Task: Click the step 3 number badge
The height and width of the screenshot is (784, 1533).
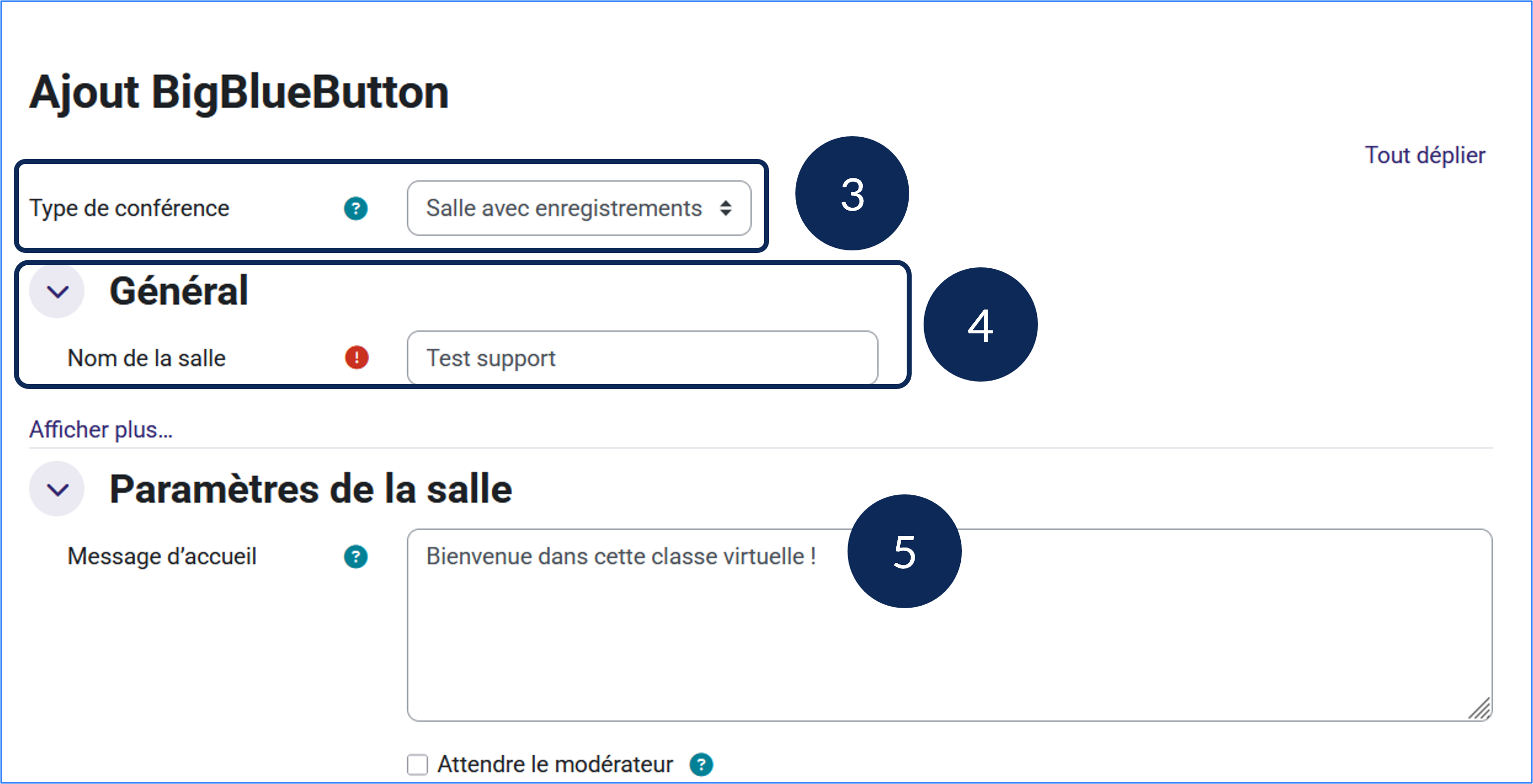Action: [x=852, y=194]
